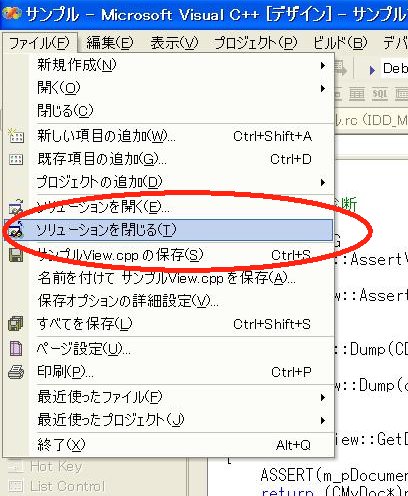Open the 編集(E) menu
Screen dimensions: 408x496
(x=110, y=43)
